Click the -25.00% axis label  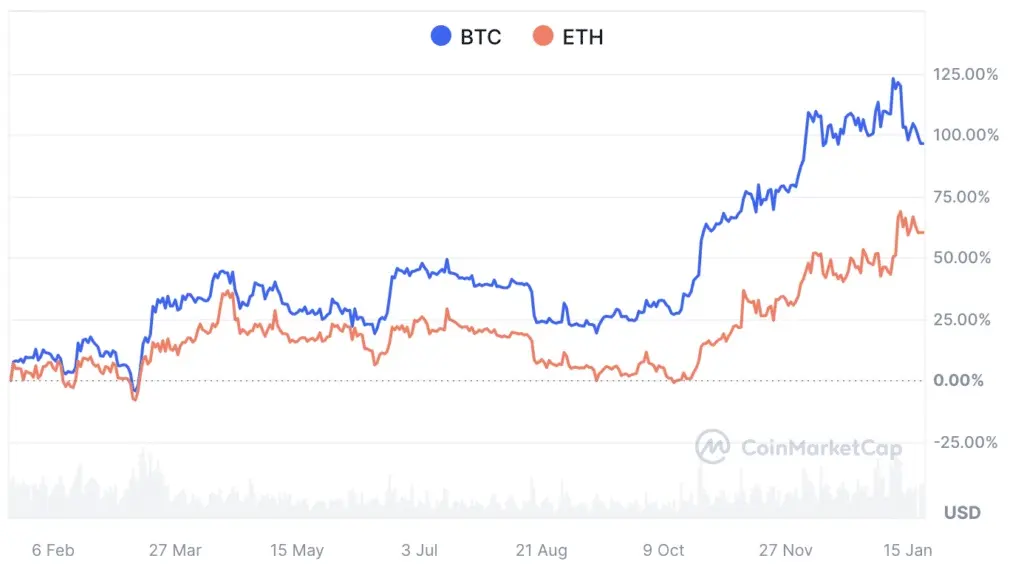(x=965, y=443)
